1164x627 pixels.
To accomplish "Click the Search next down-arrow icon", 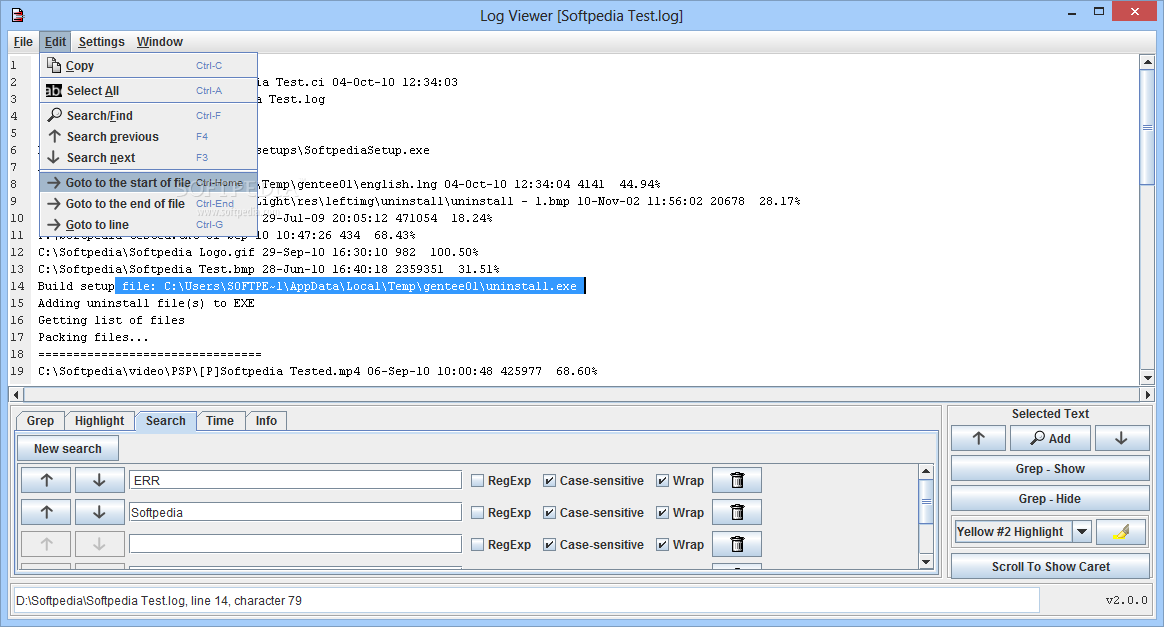I will point(53,157).
